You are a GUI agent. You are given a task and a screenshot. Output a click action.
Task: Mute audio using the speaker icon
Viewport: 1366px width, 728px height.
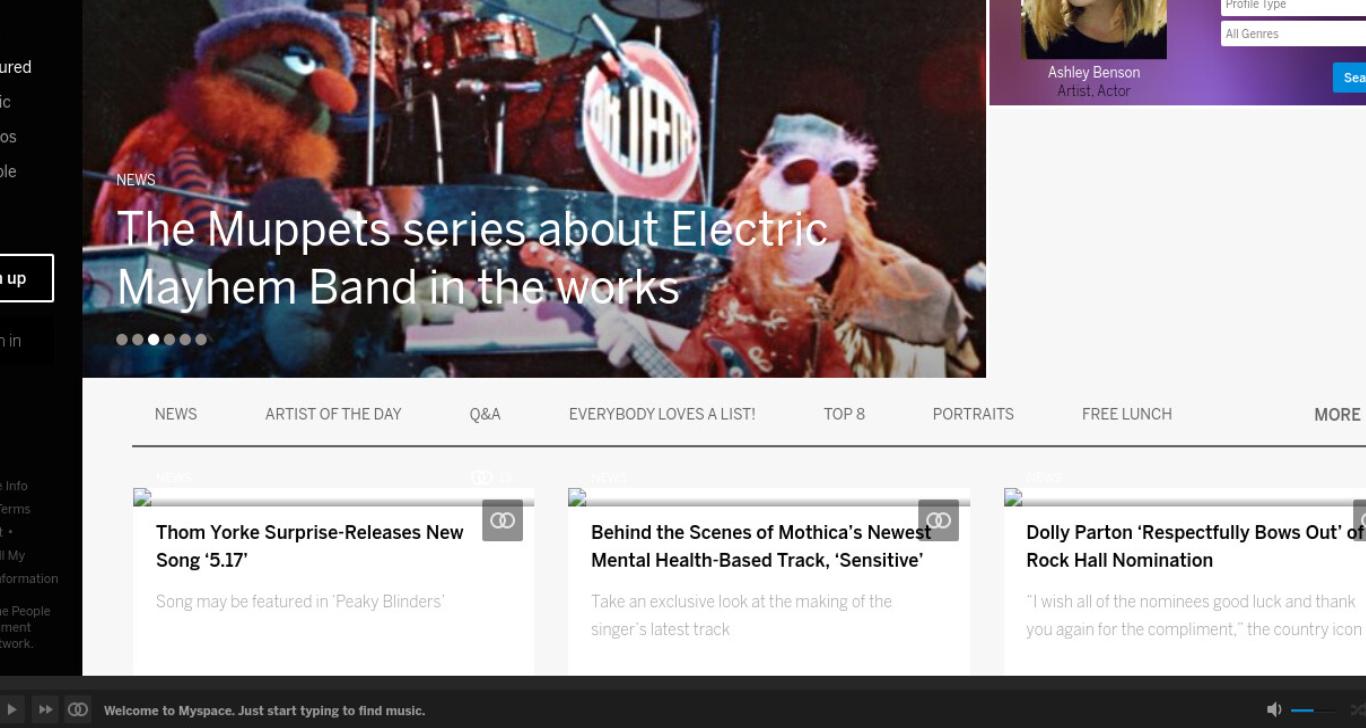[x=1274, y=710]
